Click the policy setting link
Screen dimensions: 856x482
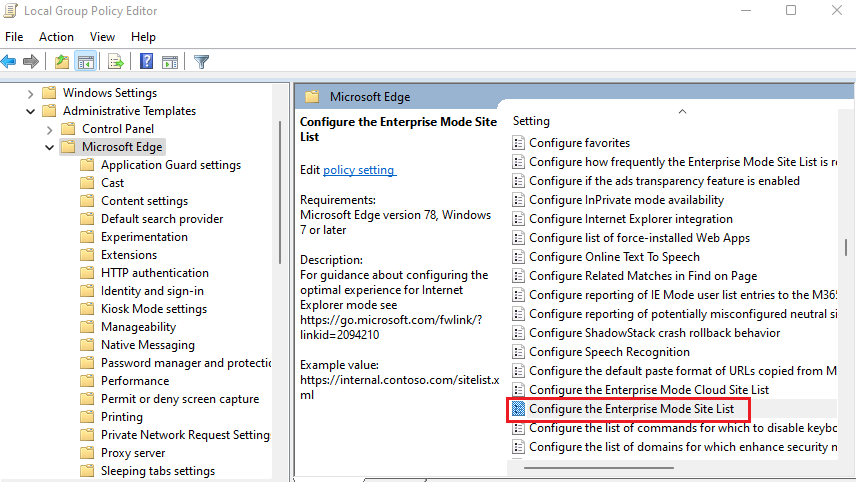[x=359, y=170]
